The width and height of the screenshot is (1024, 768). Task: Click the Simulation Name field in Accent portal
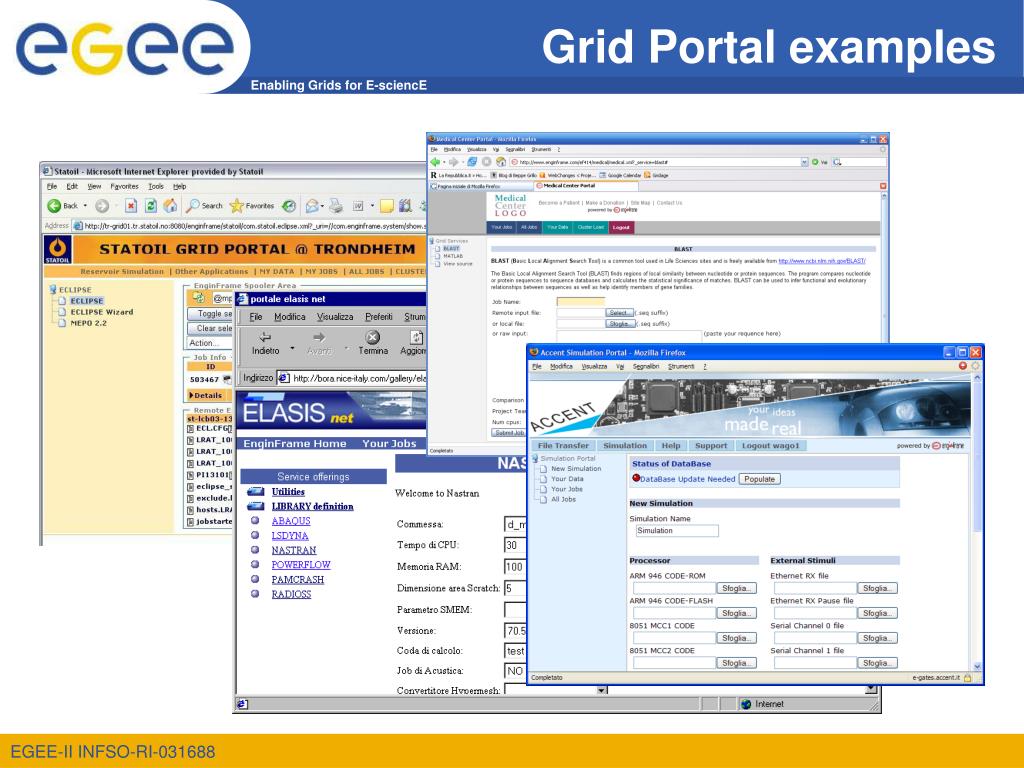pos(676,531)
